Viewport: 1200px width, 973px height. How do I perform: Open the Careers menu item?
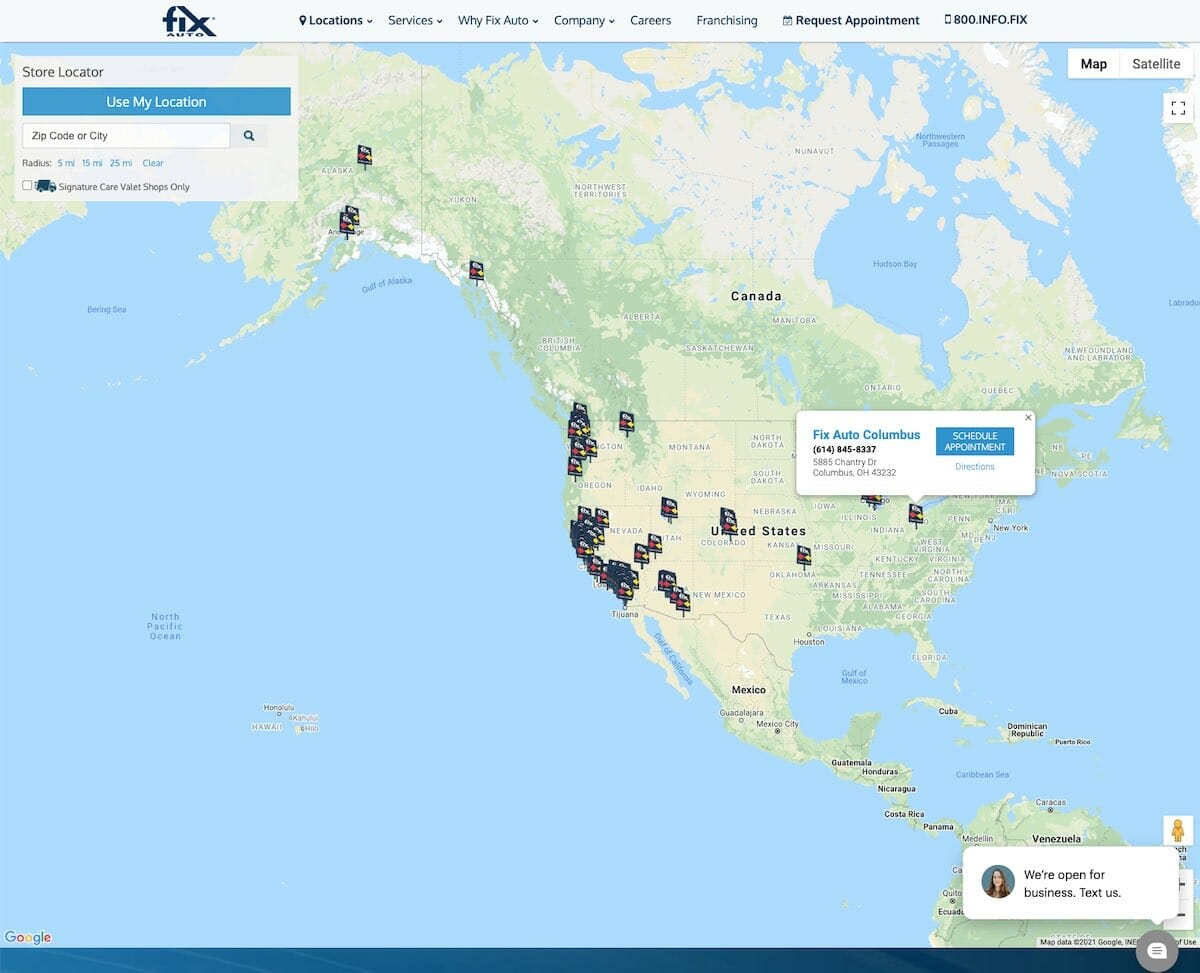click(x=650, y=20)
